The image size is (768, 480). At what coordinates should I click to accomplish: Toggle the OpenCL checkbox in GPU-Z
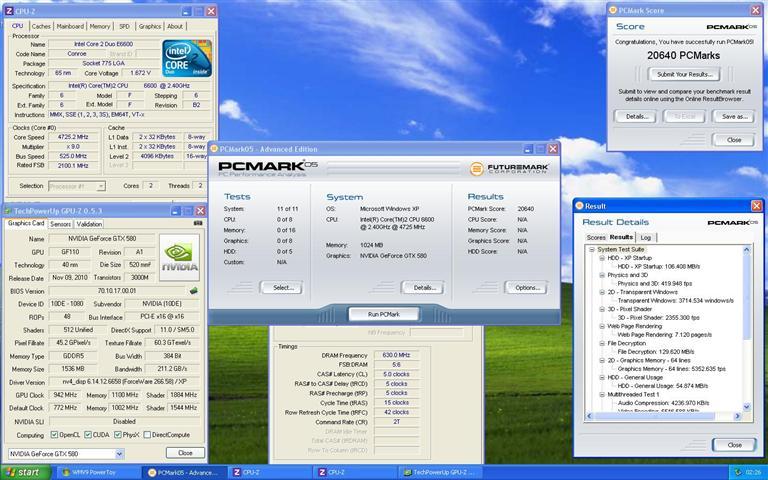point(54,435)
